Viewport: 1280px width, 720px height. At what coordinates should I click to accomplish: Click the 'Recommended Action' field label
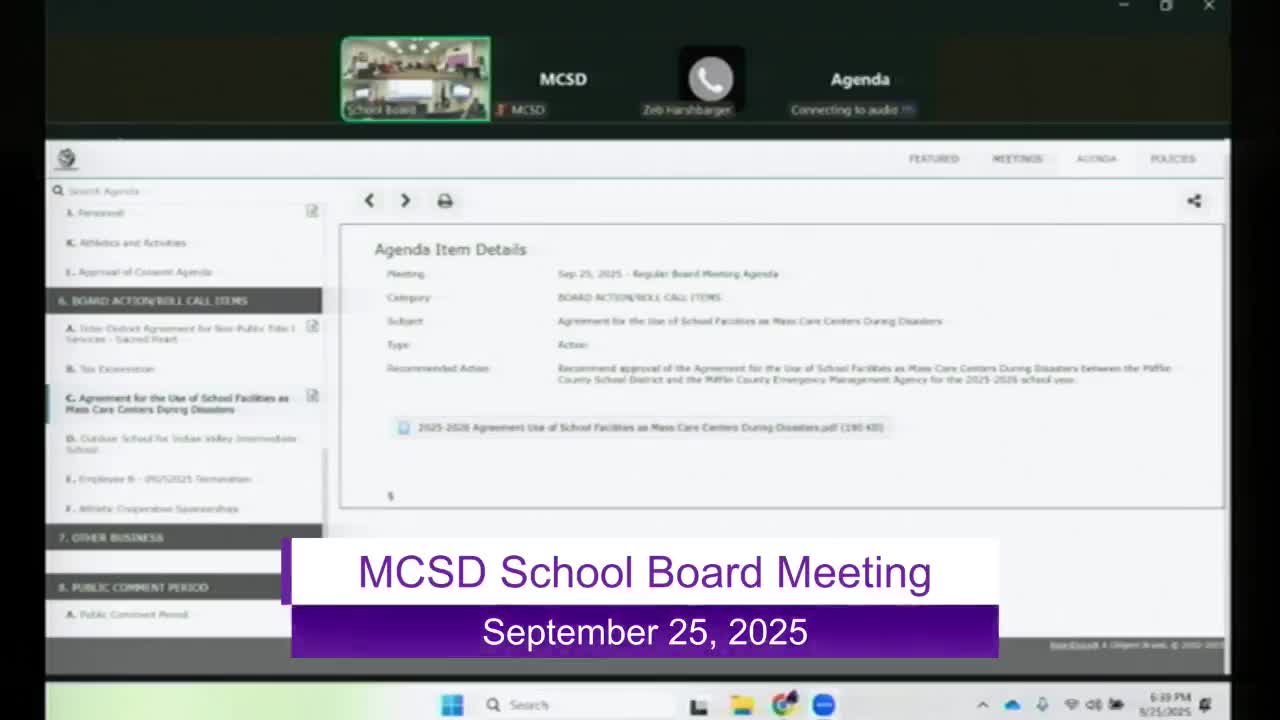point(438,368)
